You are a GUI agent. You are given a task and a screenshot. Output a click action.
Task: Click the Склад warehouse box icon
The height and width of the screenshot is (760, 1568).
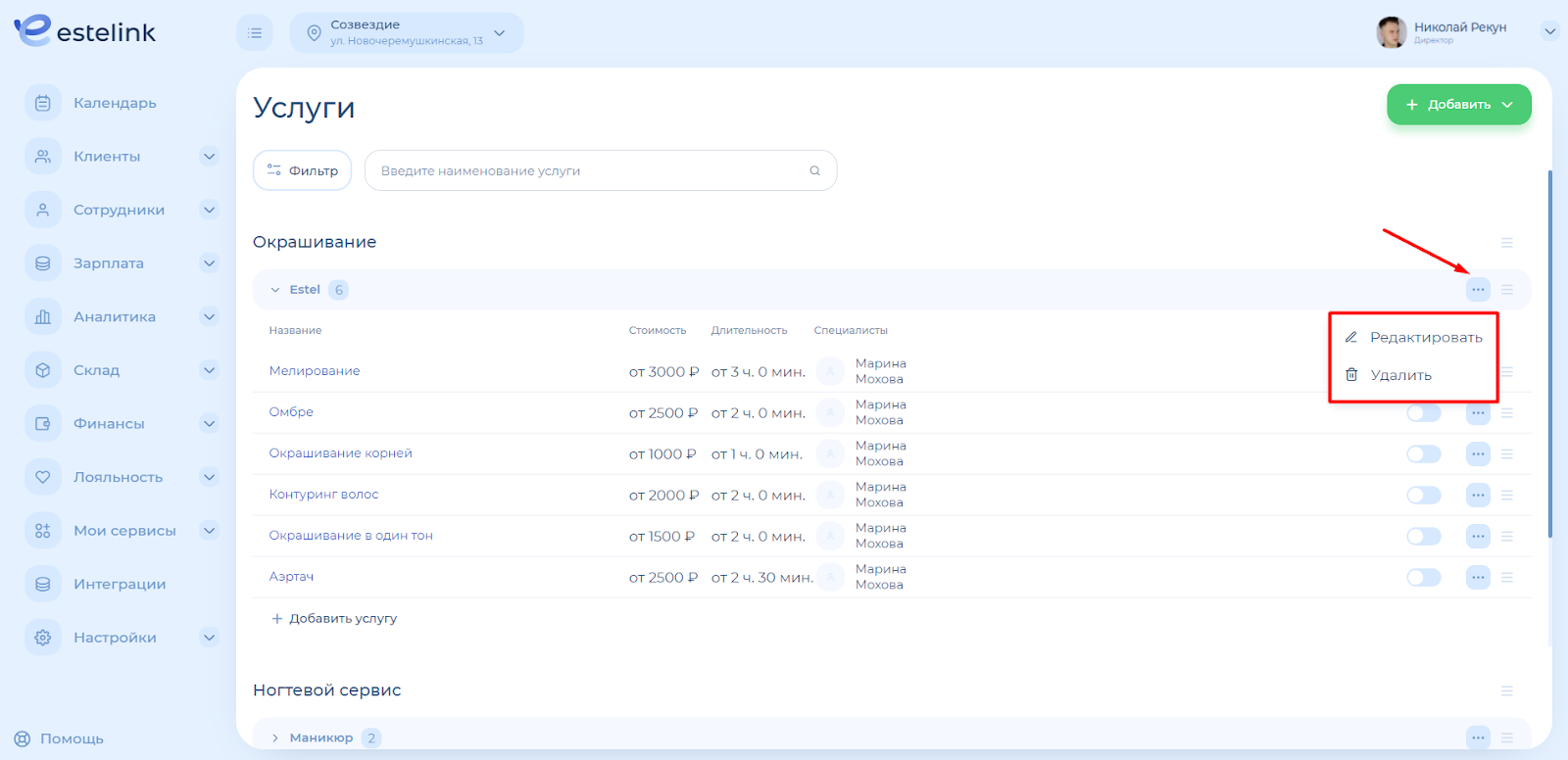tap(43, 370)
